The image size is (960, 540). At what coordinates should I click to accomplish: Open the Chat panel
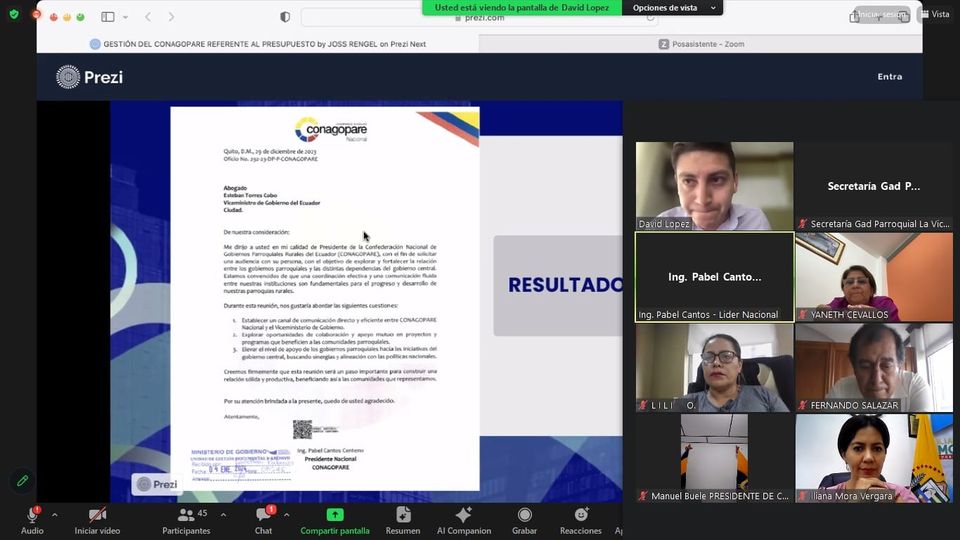263,515
